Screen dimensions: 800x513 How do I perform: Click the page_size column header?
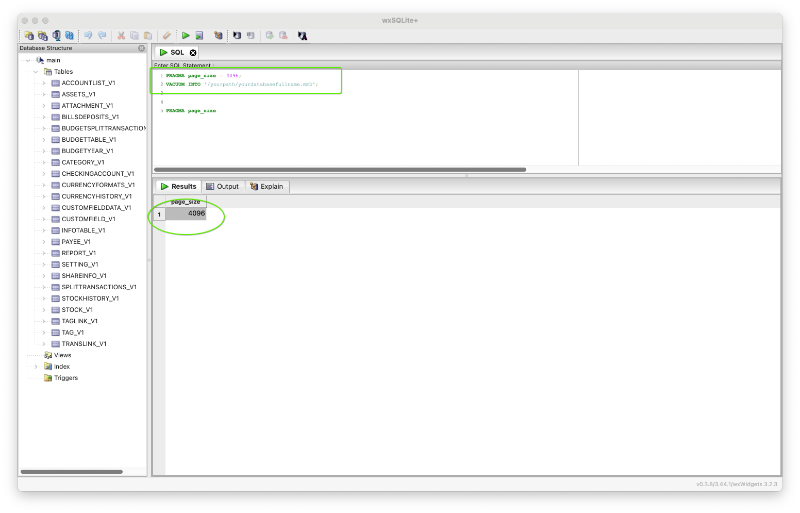click(x=185, y=202)
